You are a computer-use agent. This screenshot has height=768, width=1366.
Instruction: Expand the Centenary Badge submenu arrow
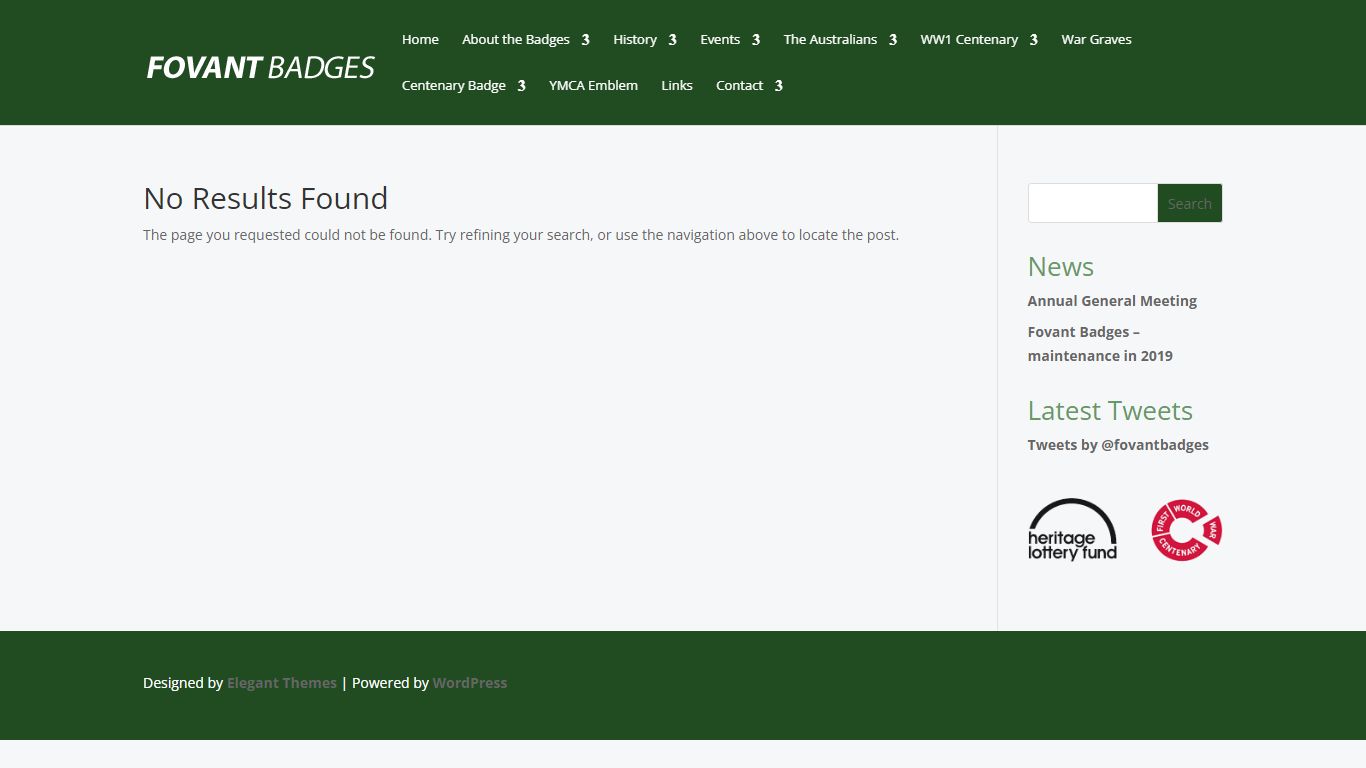pos(521,86)
